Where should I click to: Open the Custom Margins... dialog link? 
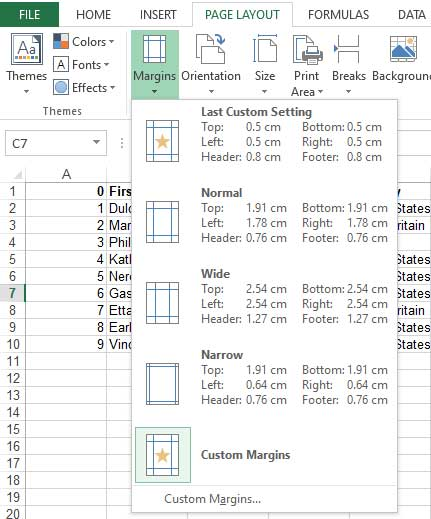click(212, 499)
